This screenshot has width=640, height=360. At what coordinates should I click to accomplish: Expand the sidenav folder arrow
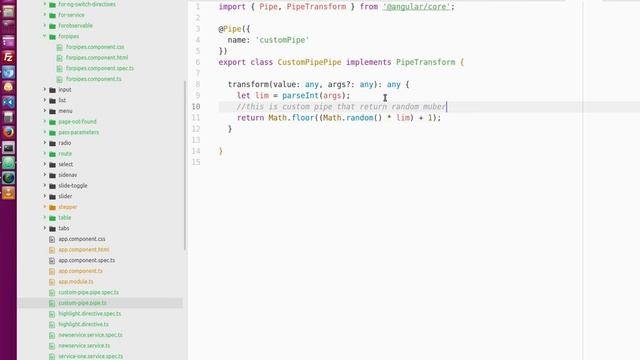tap(44, 175)
